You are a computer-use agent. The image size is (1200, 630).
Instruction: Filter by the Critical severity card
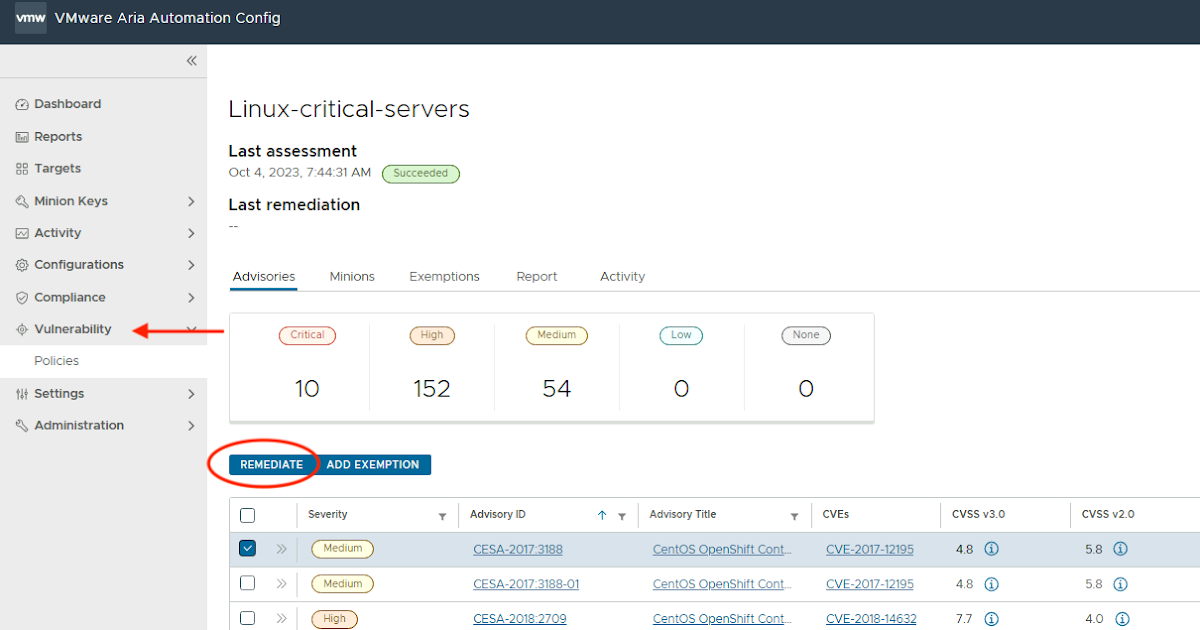click(307, 367)
